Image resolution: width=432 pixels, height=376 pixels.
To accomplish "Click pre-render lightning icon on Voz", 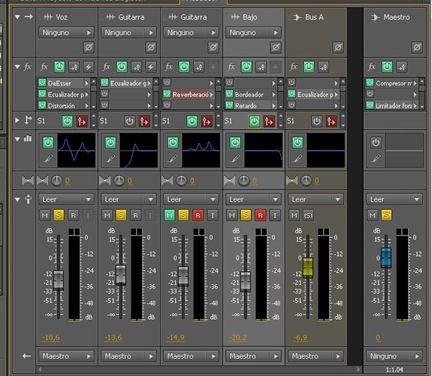I will (88, 67).
